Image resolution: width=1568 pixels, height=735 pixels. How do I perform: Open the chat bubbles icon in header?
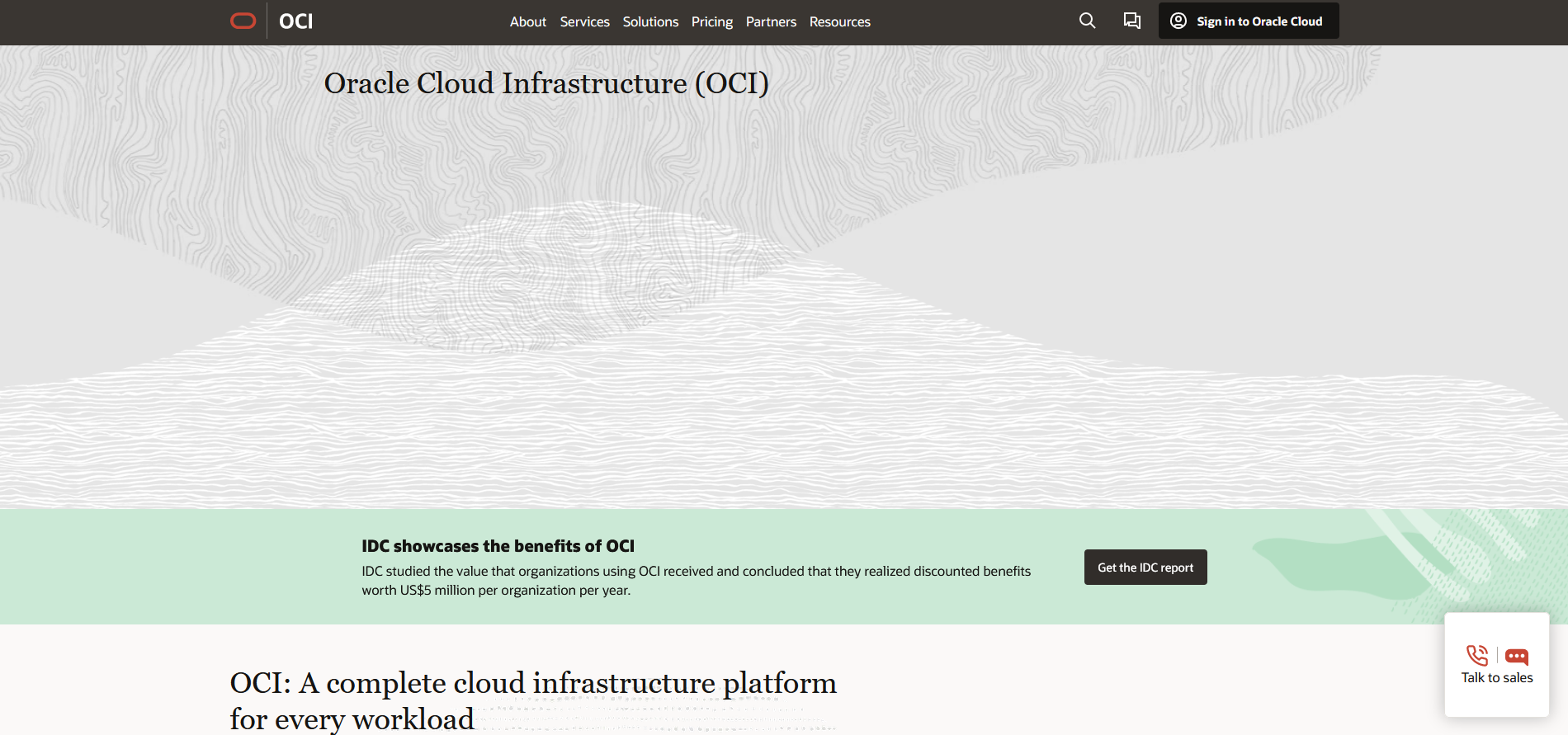click(1132, 21)
